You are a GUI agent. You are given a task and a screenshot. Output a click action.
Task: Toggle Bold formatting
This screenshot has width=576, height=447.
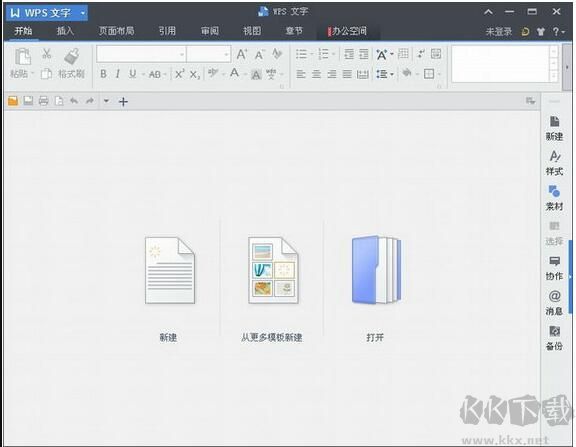104,74
